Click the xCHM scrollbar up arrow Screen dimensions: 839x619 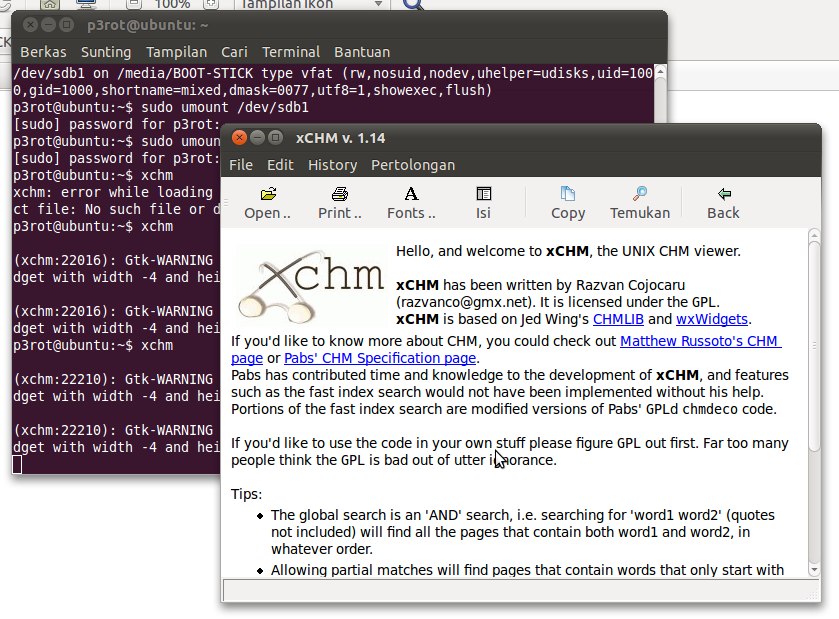click(x=814, y=235)
